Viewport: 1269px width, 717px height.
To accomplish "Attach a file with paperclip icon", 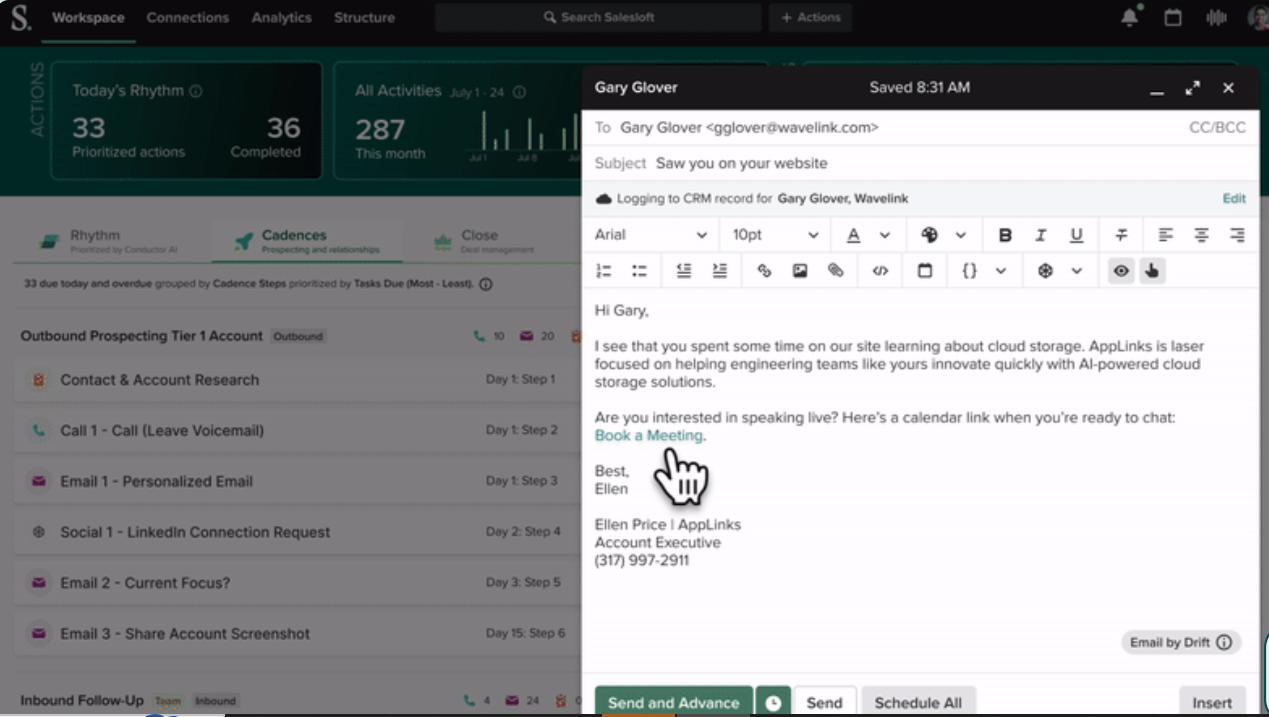I will [836, 271].
